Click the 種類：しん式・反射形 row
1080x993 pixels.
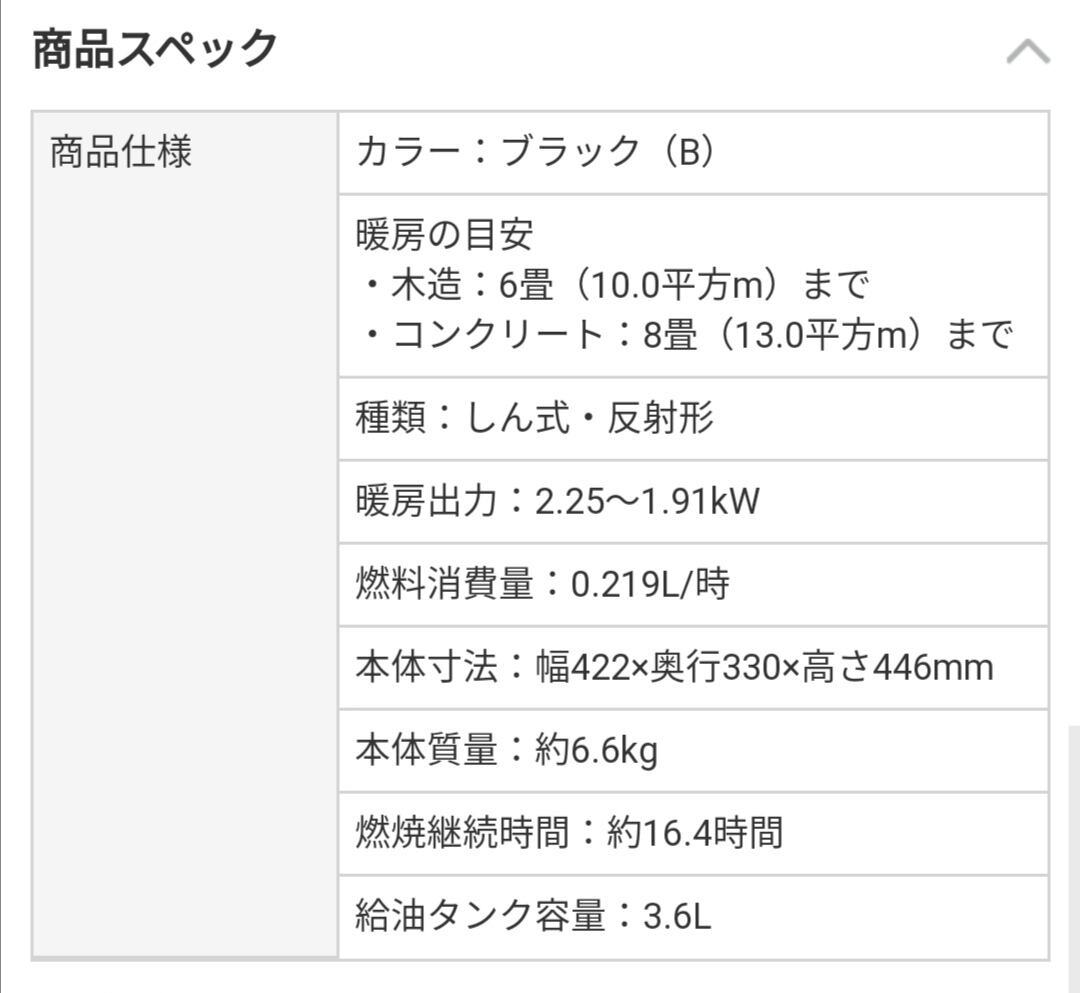535,418
